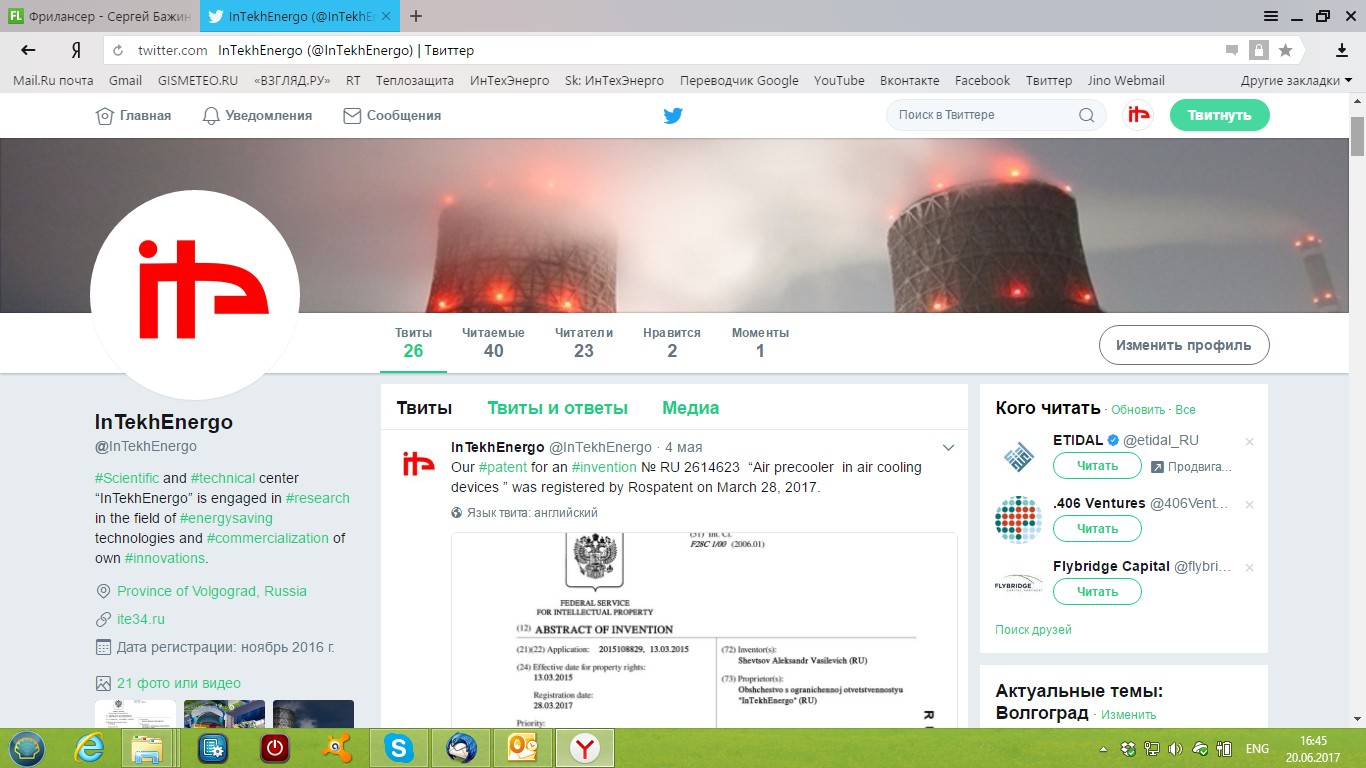Screen dimensions: 1366x768
Task: Click the padlock security icon in address bar
Action: coord(1258,50)
